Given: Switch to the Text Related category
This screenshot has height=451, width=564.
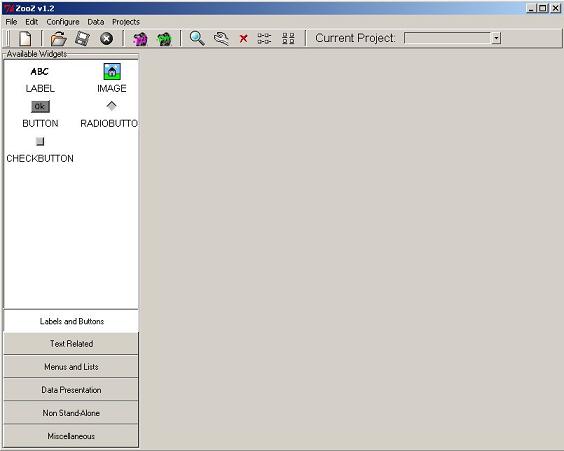Looking at the screenshot, I should point(71,343).
